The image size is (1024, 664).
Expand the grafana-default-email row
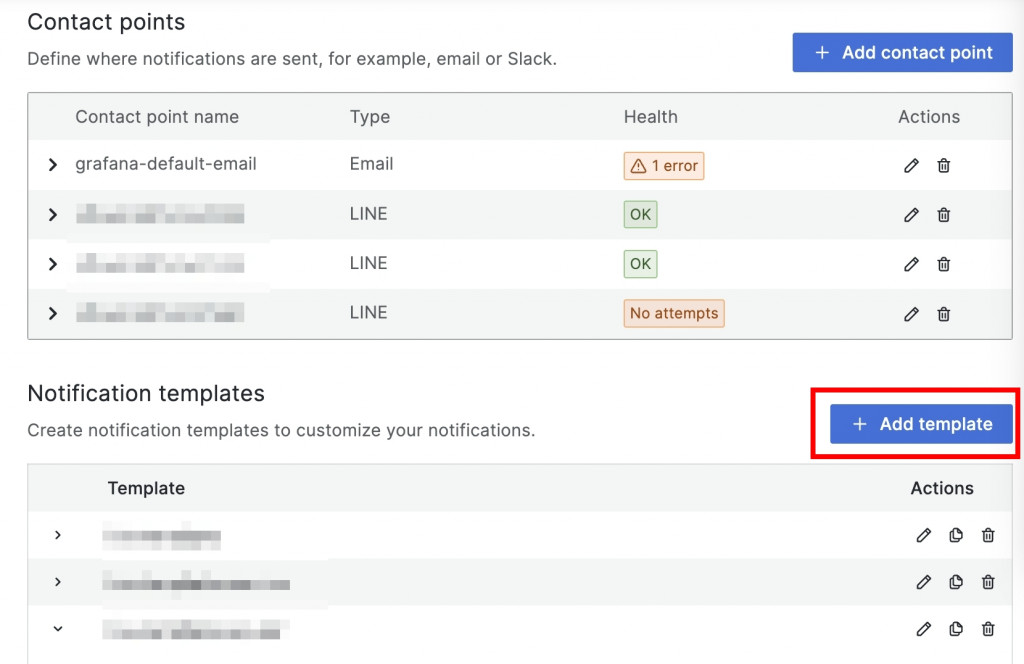[x=53, y=165]
